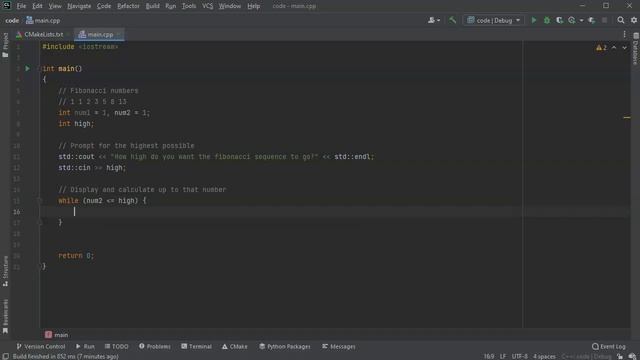Click line number 16 in the gutter
The height and width of the screenshot is (360, 640).
click(x=17, y=212)
